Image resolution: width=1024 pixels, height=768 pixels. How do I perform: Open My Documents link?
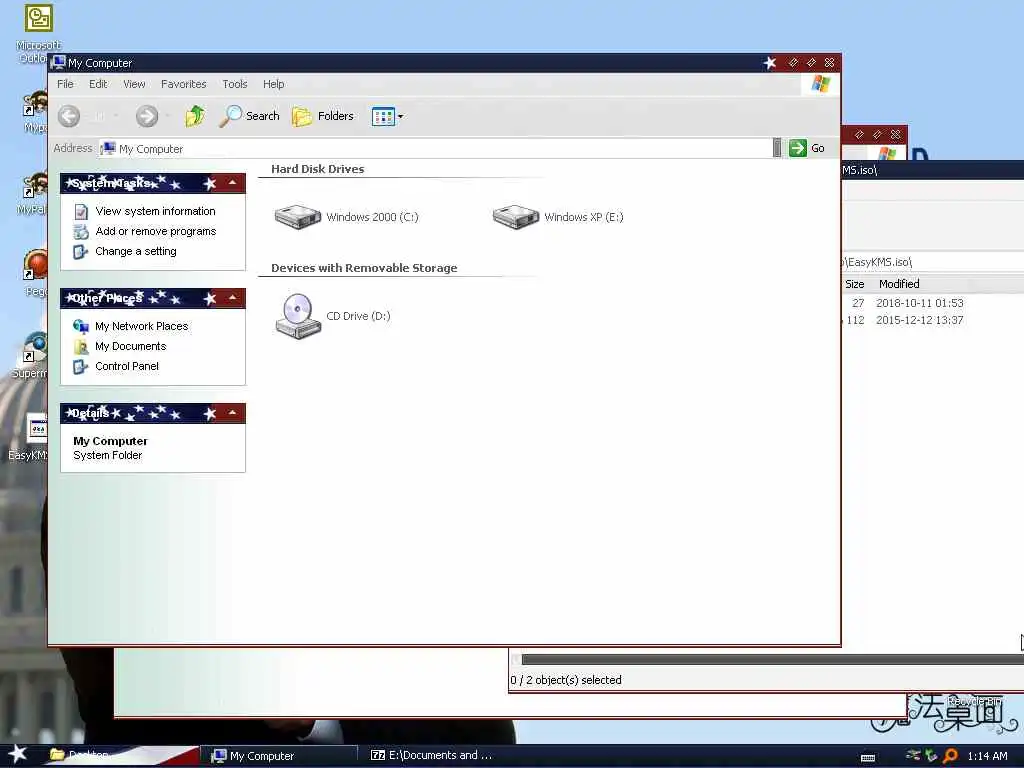coord(131,346)
